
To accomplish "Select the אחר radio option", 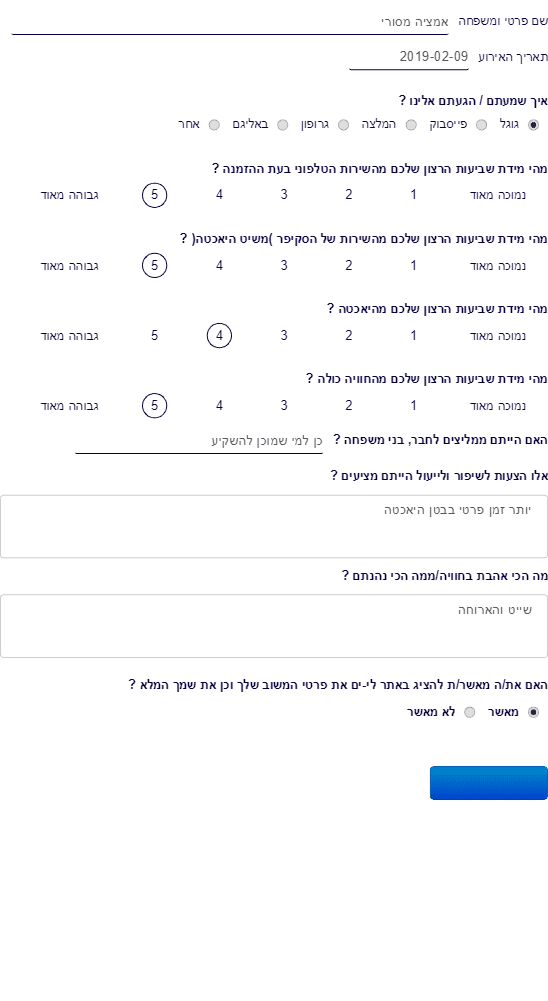I will [x=214, y=125].
